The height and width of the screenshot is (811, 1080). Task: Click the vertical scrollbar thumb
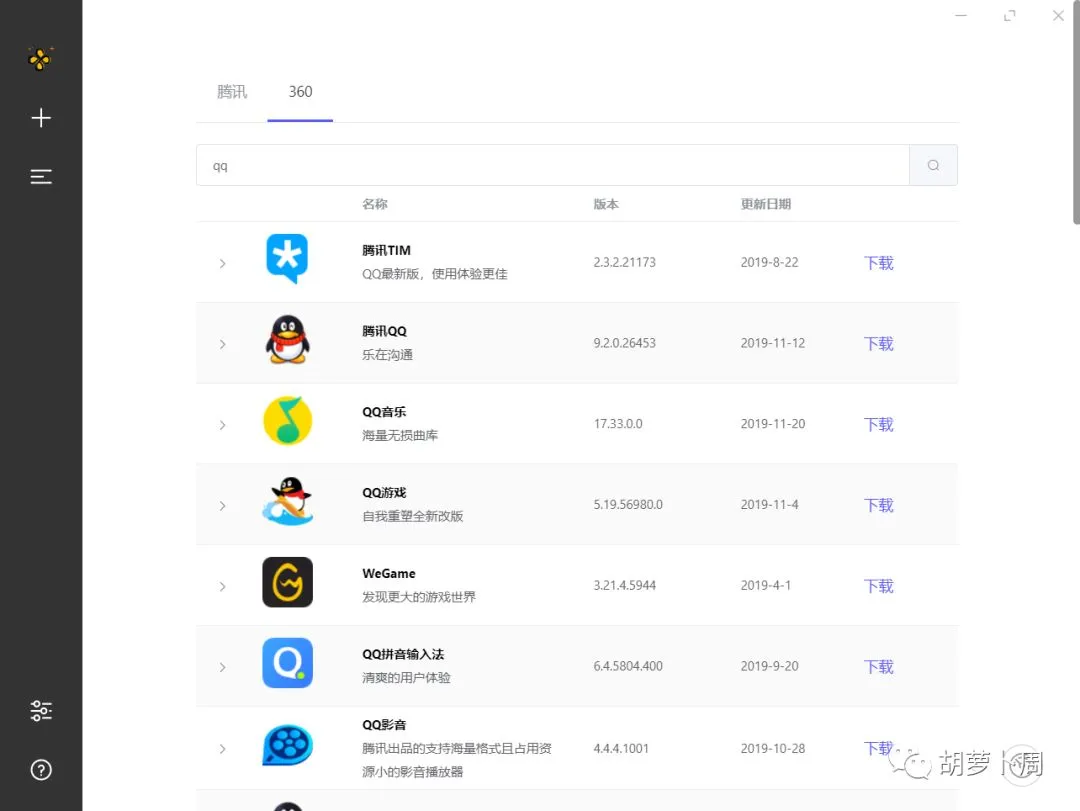pyautogui.click(x=1076, y=112)
